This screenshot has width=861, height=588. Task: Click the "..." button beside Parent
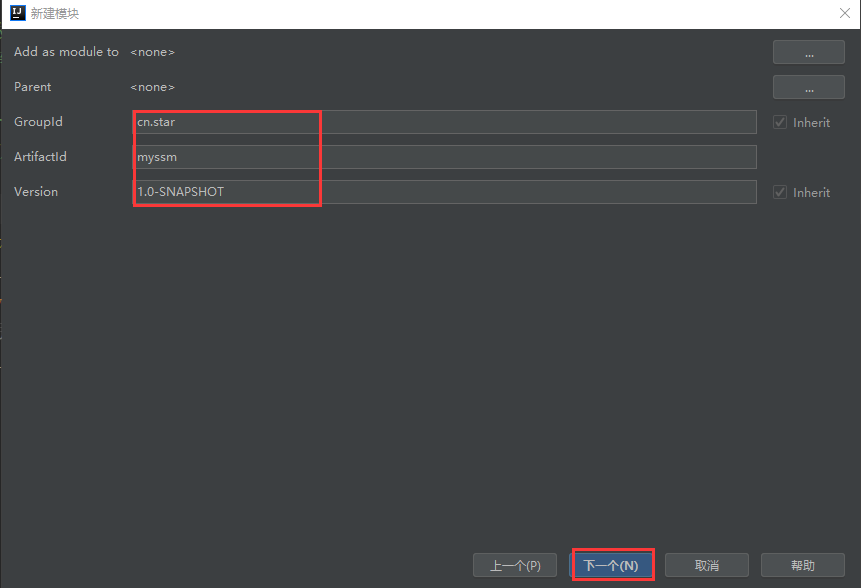tap(808, 86)
